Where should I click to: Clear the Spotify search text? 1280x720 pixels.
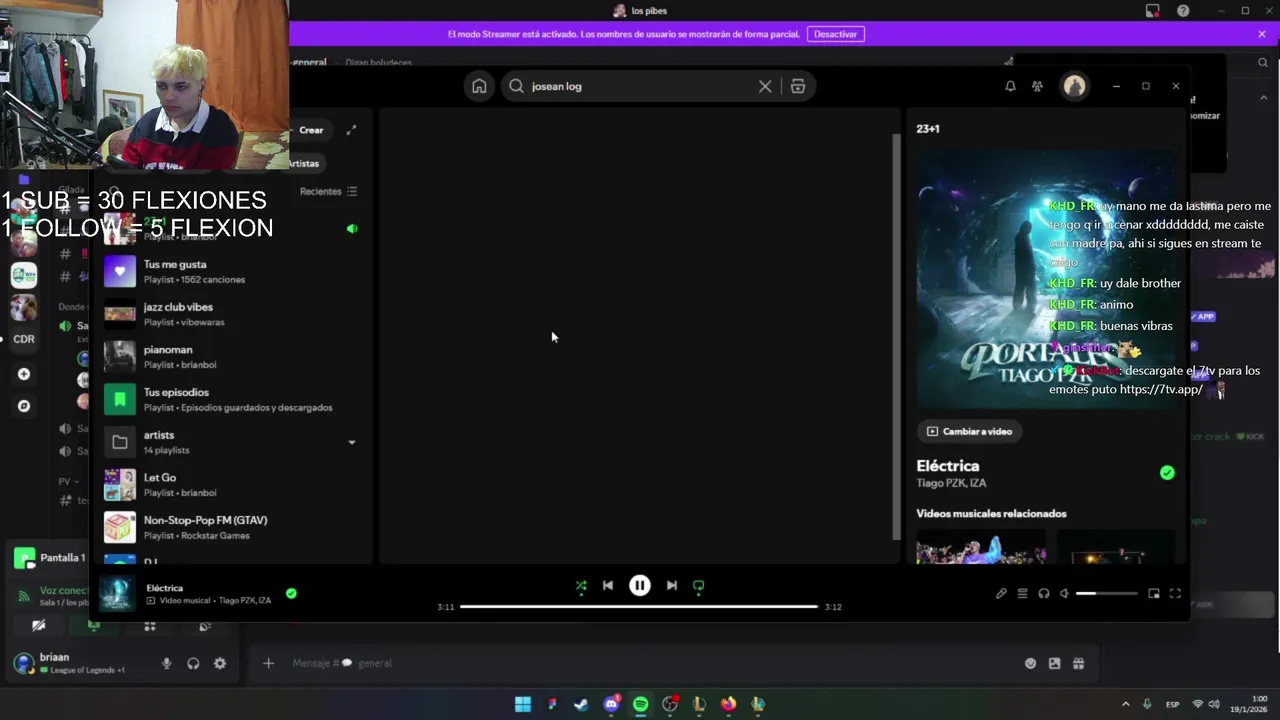[765, 86]
